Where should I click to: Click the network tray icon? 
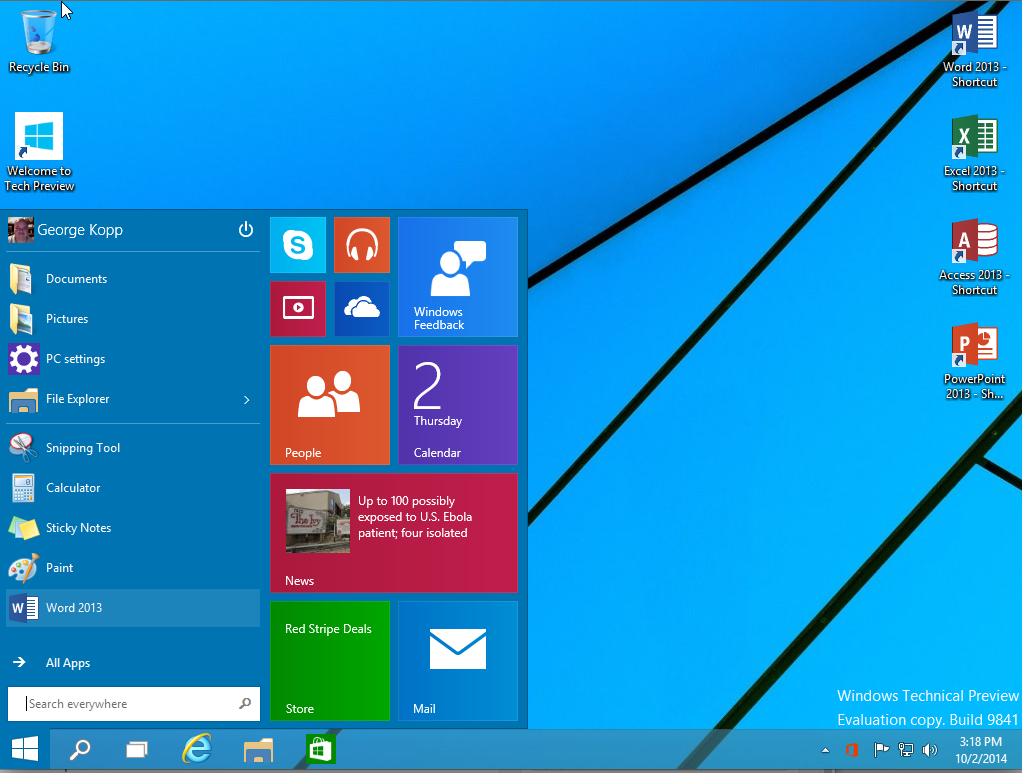click(x=906, y=750)
